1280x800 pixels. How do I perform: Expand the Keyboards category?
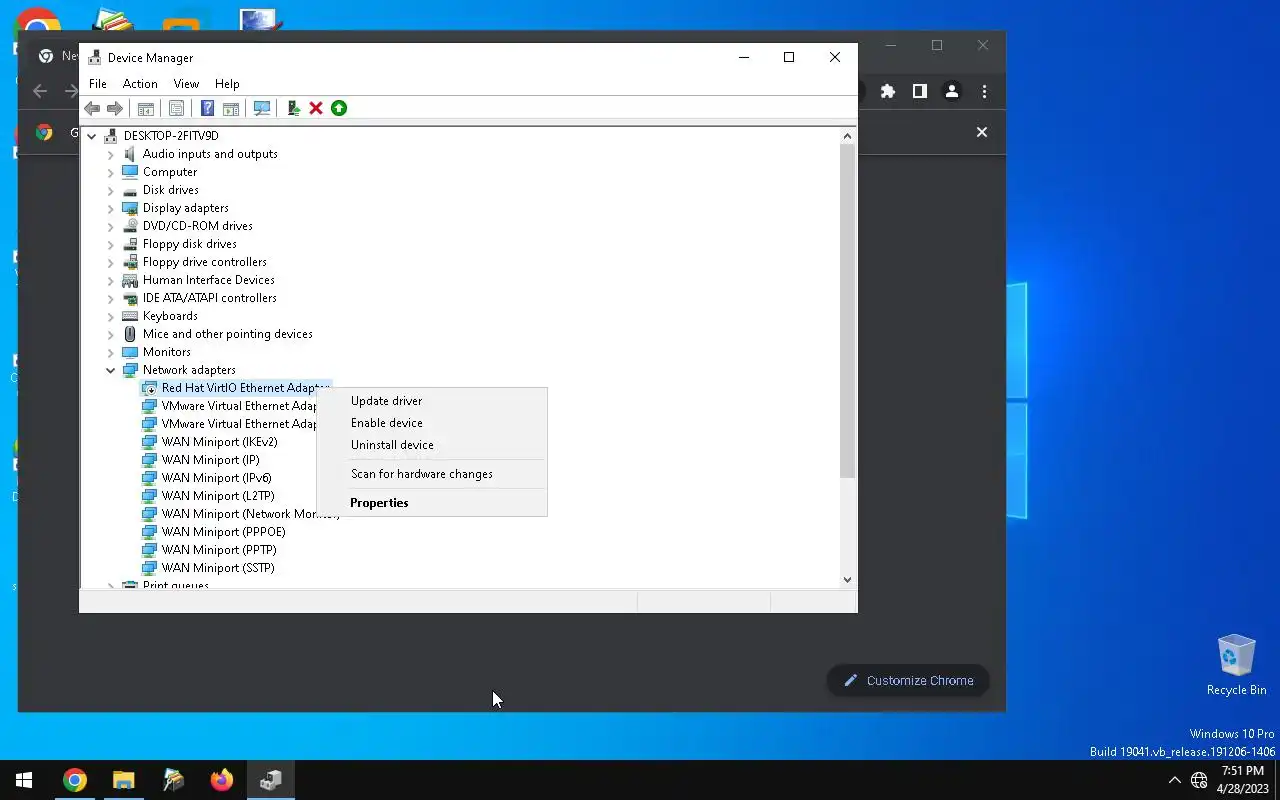coord(111,316)
